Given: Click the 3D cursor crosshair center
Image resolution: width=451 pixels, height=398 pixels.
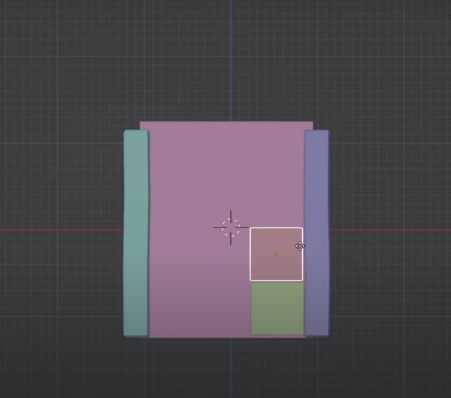Looking at the screenshot, I should [x=231, y=228].
